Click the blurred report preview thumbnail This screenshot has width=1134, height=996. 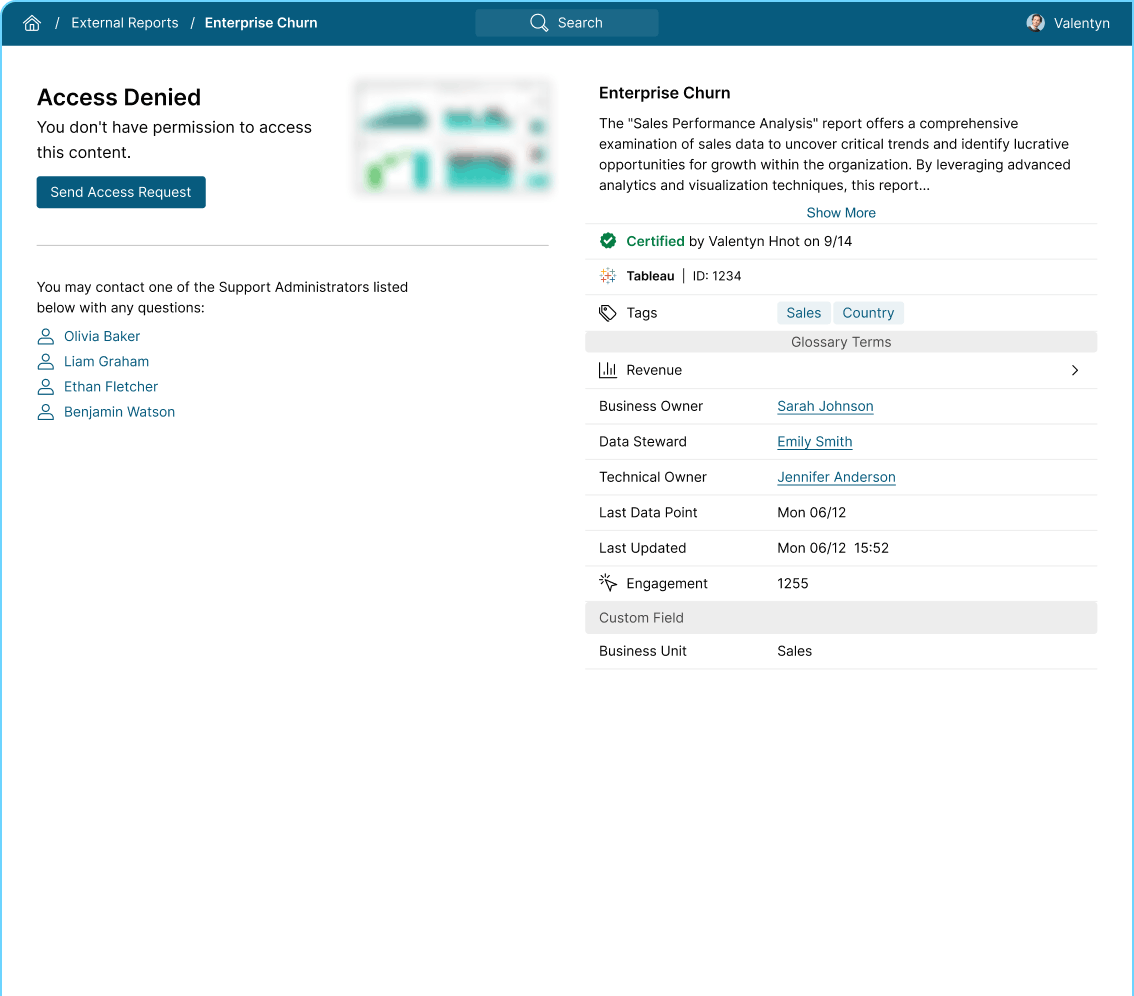coord(452,136)
